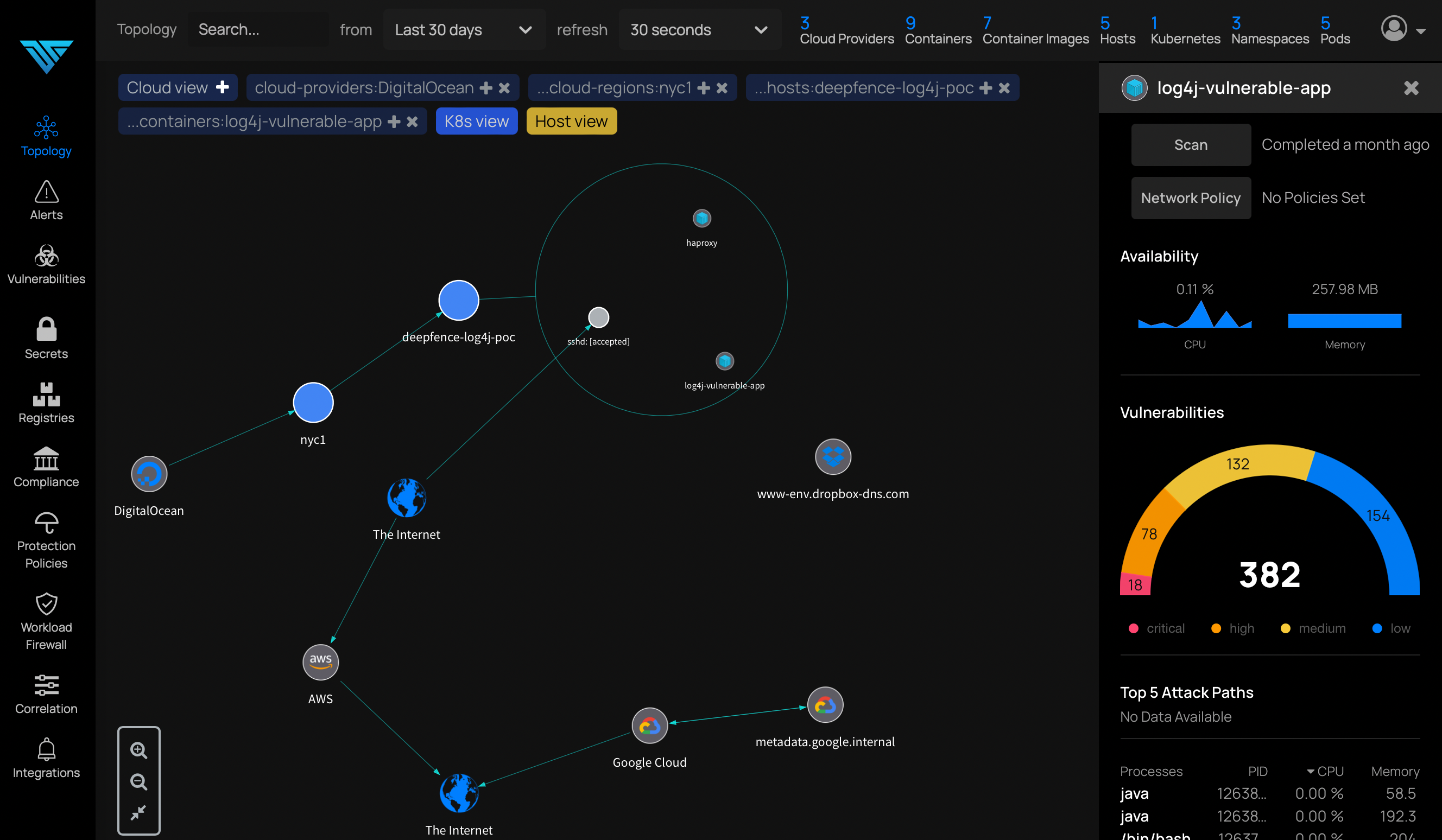
Task: Open the 30 seconds refresh dropdown
Action: point(700,30)
